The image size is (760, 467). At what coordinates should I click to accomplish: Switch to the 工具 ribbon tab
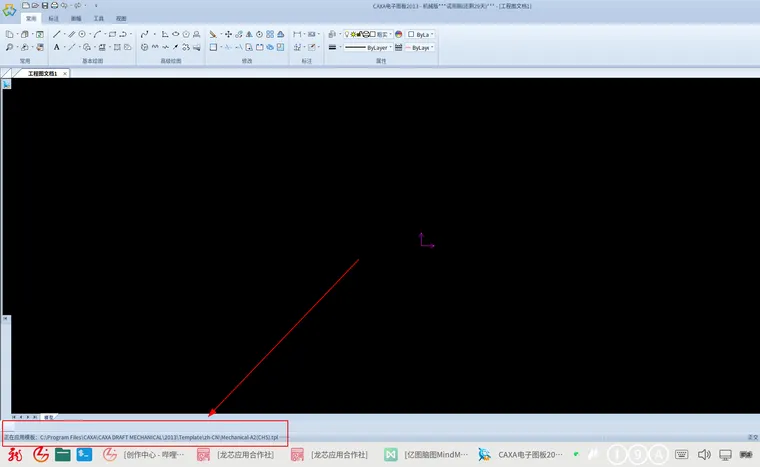[x=98, y=18]
